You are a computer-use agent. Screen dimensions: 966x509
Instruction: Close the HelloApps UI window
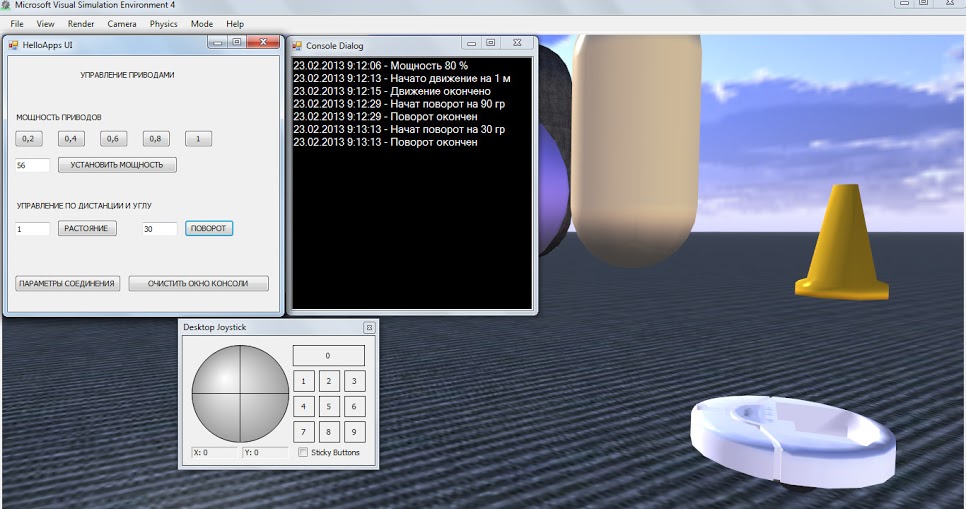point(264,42)
